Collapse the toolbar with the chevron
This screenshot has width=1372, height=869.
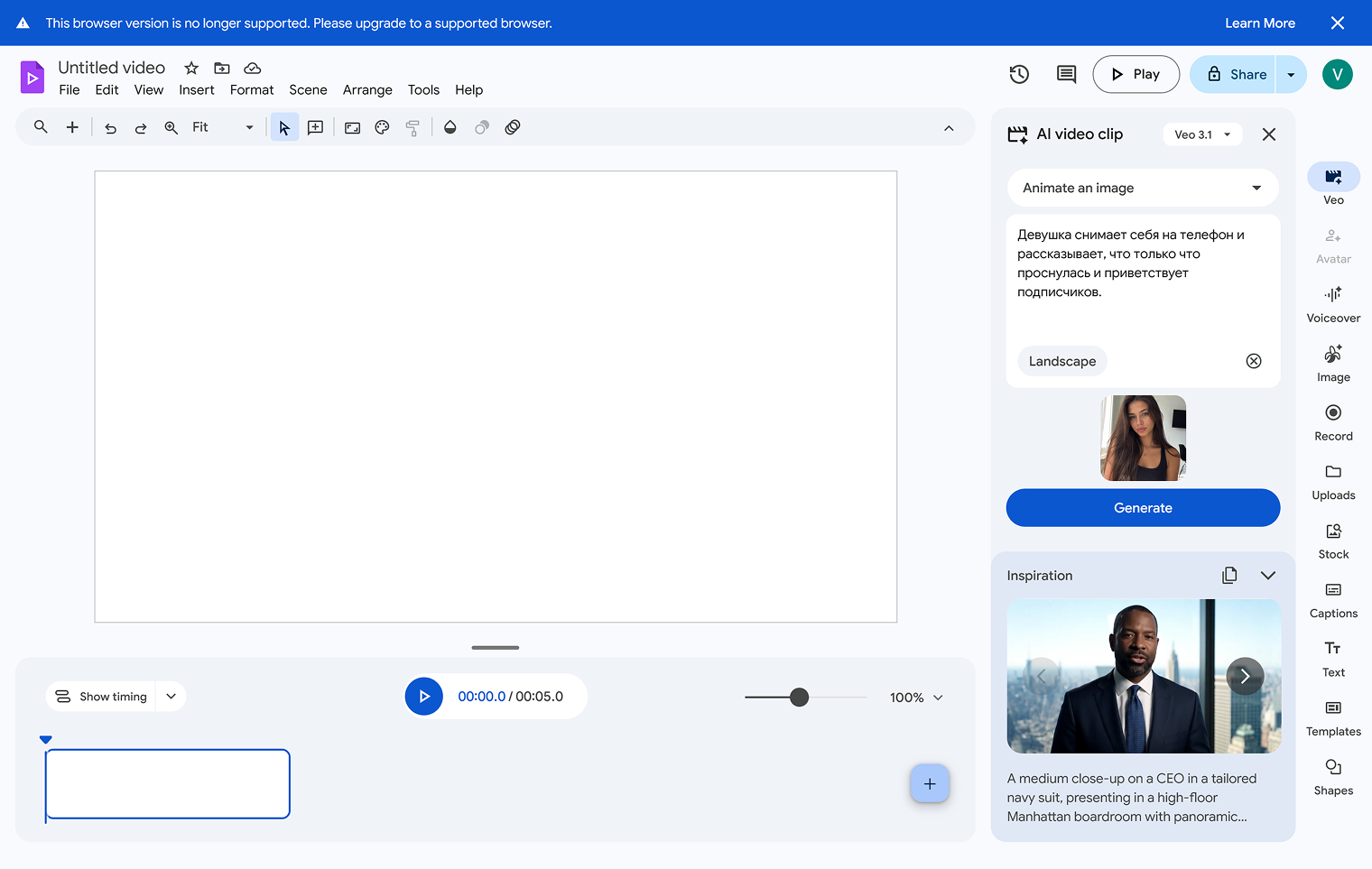(949, 128)
